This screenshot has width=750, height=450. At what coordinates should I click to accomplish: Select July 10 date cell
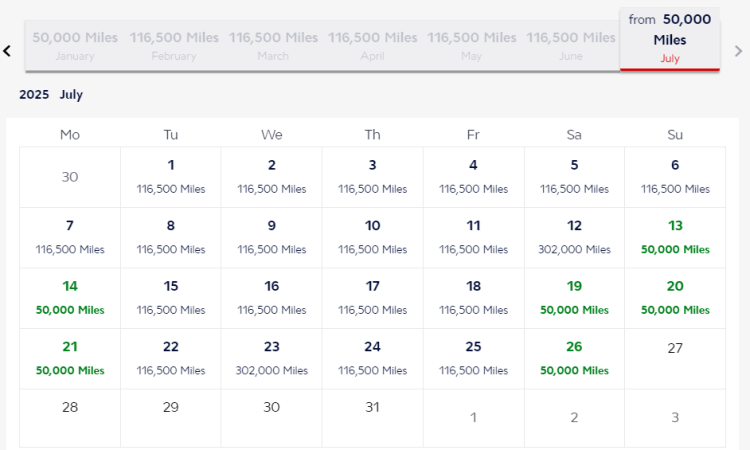pos(373,238)
